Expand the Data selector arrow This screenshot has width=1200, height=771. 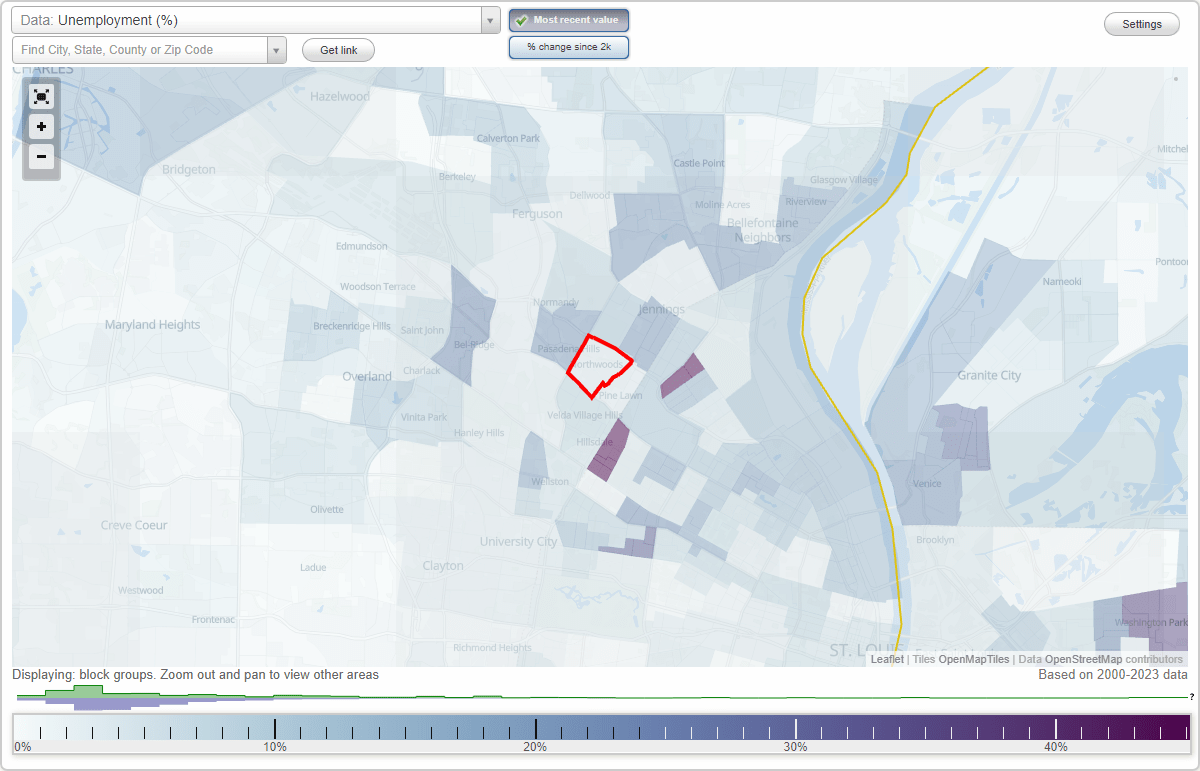coord(490,20)
